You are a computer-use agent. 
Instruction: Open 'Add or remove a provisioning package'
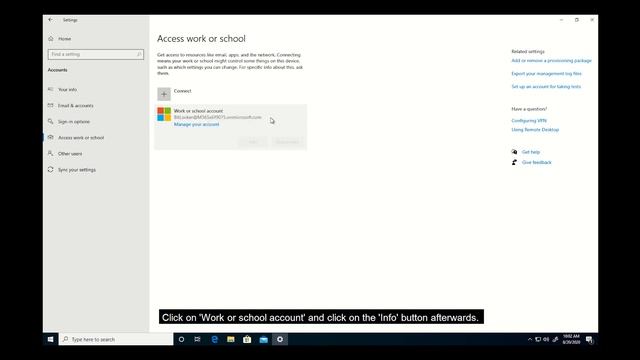coord(551,60)
